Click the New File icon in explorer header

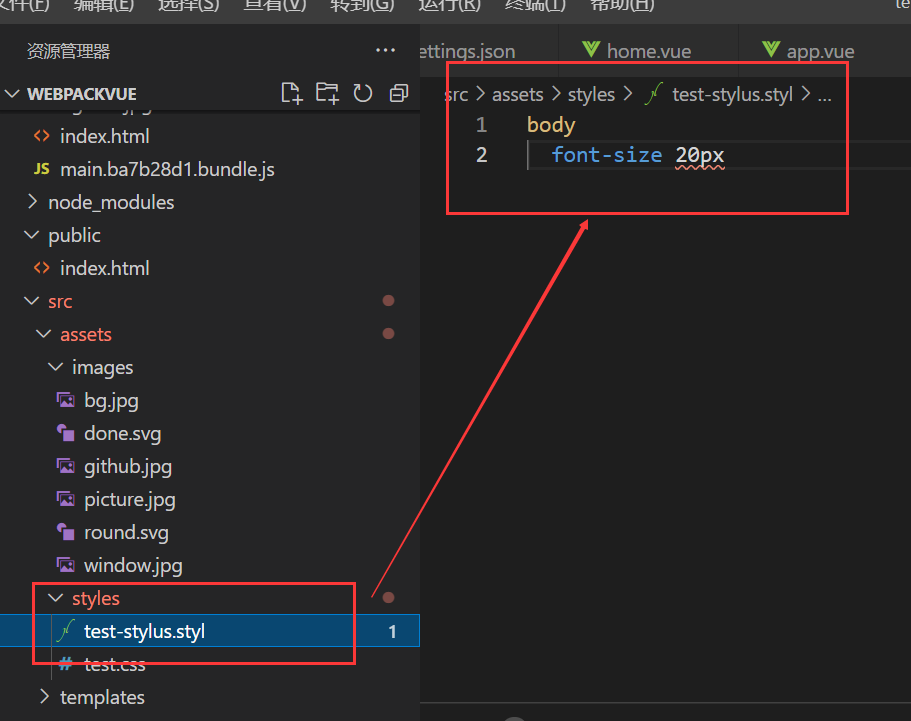tap(292, 94)
